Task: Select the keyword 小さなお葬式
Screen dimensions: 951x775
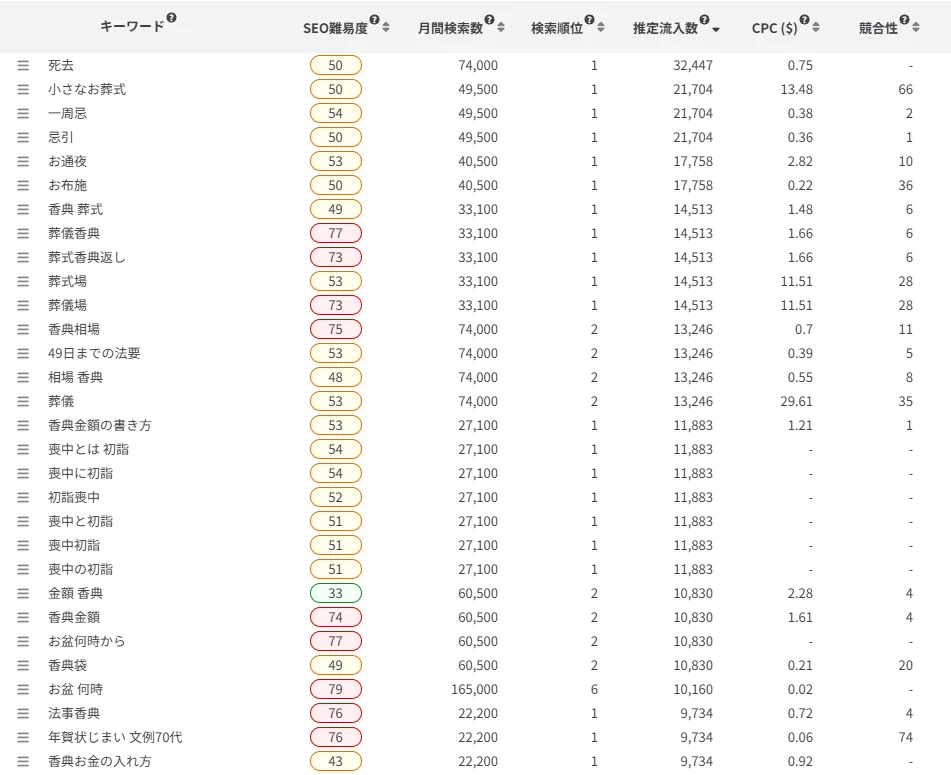Action: 87,89
